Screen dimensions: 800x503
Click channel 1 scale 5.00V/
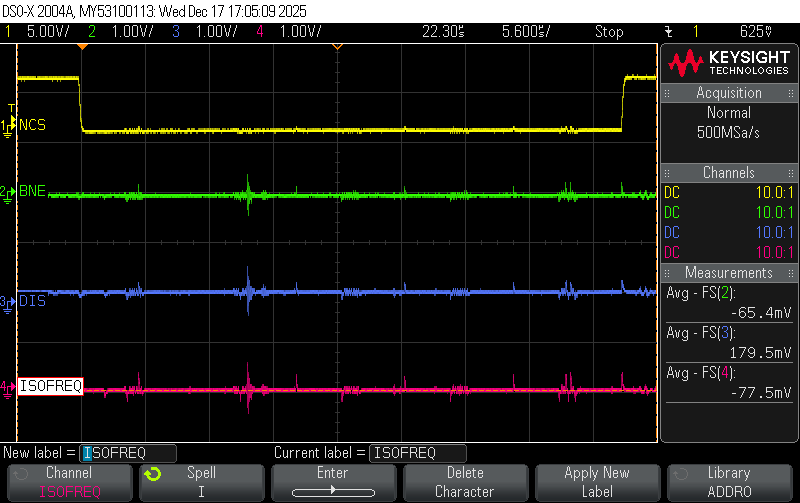tap(48, 32)
